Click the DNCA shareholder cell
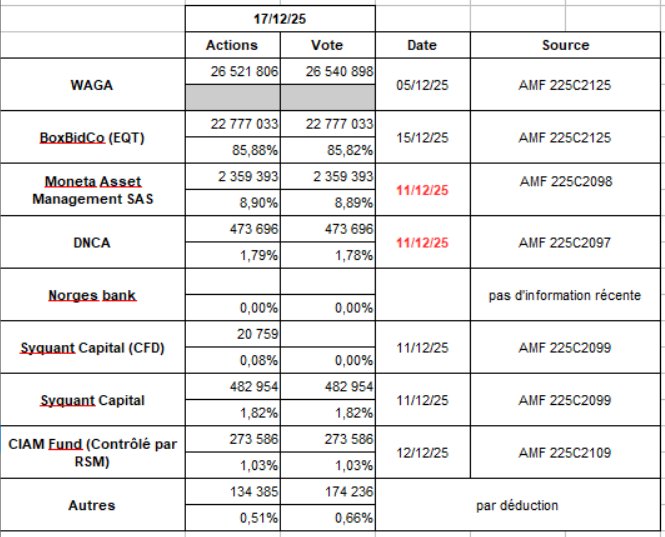 pos(92,243)
